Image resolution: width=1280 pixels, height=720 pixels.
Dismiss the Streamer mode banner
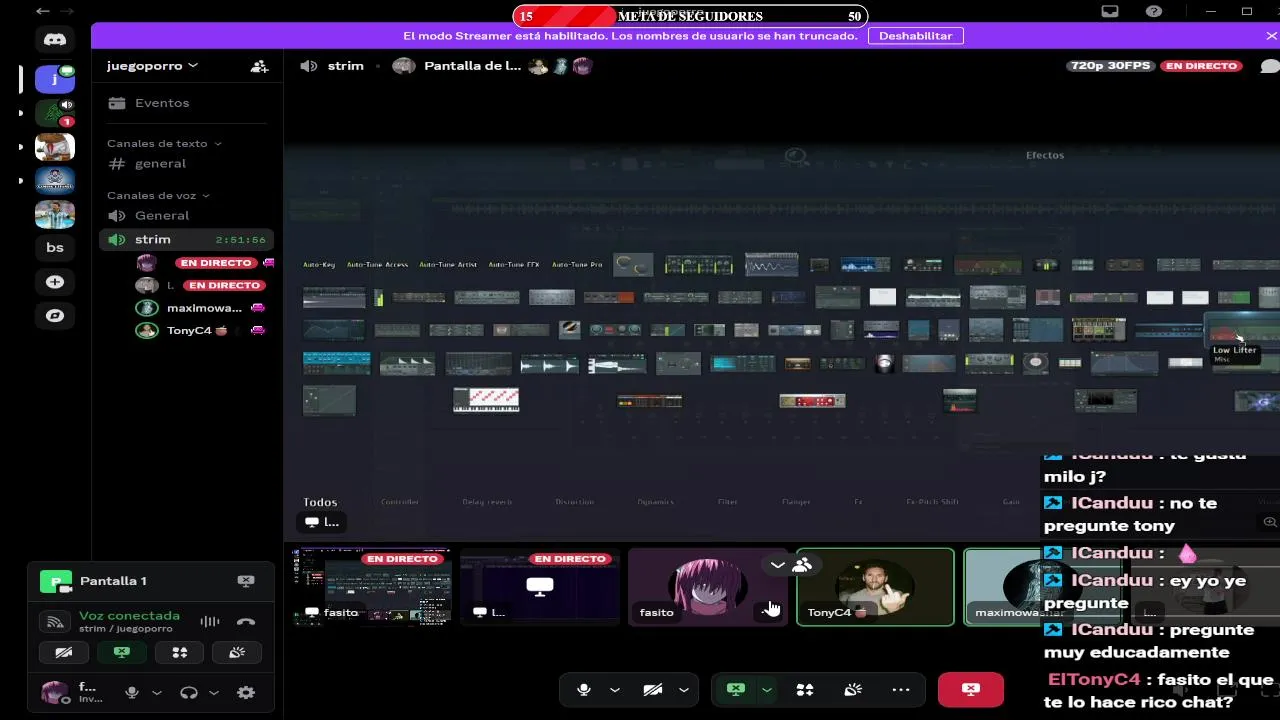click(1271, 36)
